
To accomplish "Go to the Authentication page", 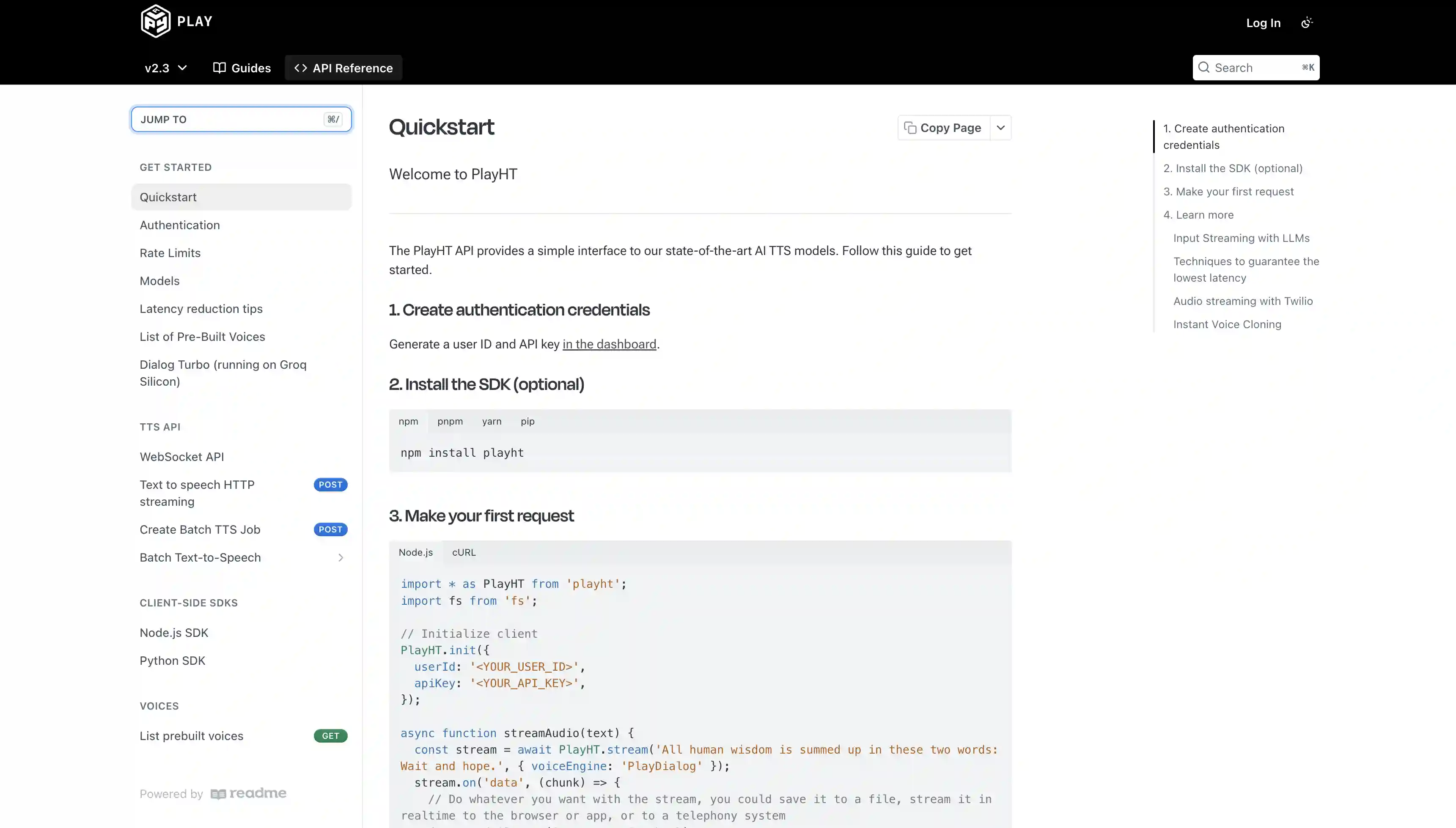I will pos(241,225).
